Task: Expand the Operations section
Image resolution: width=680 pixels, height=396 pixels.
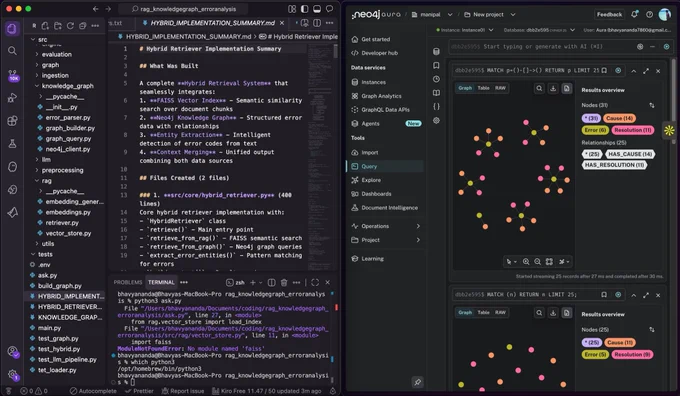Action: tap(386, 226)
